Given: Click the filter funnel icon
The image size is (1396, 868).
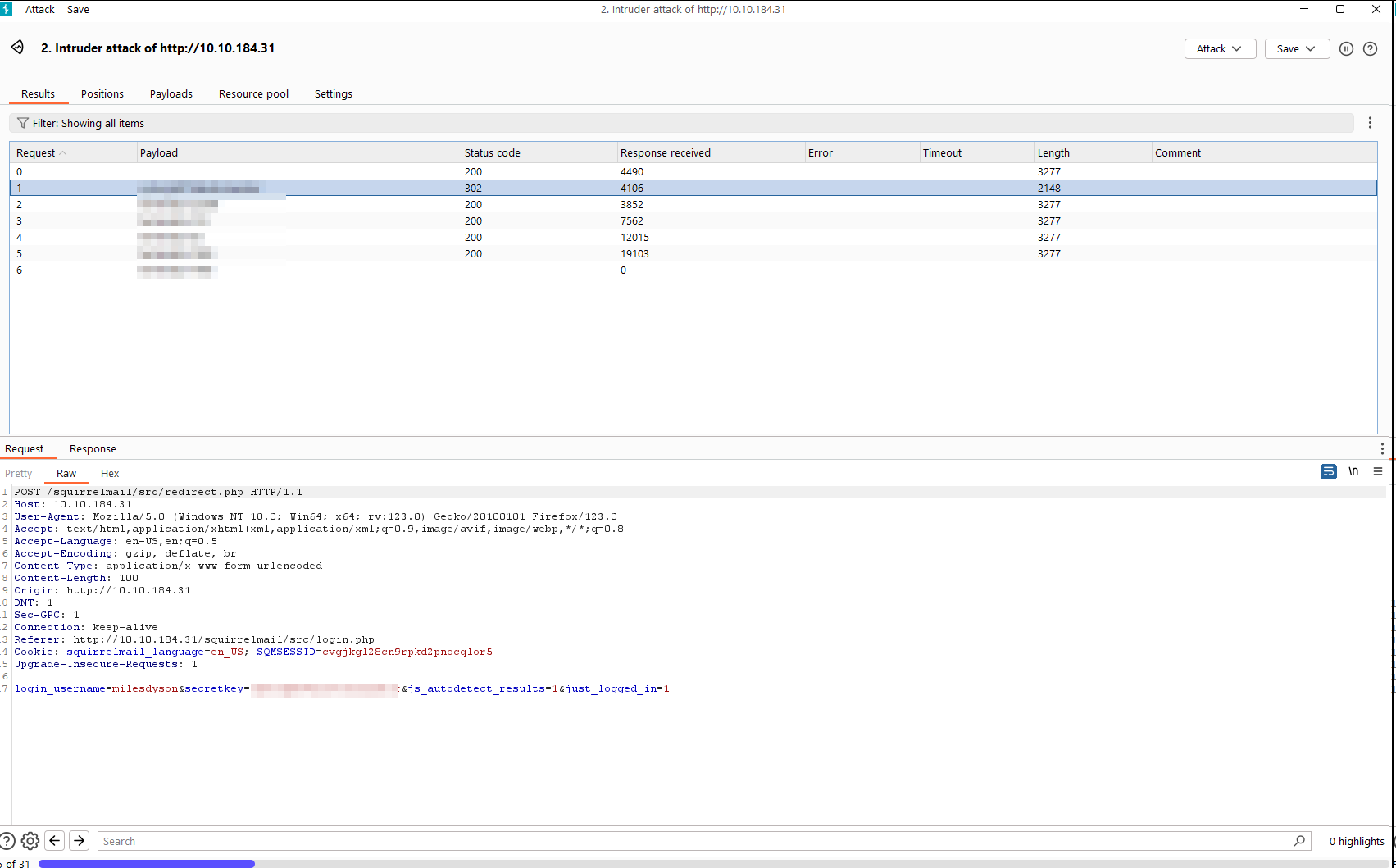Looking at the screenshot, I should (x=23, y=123).
